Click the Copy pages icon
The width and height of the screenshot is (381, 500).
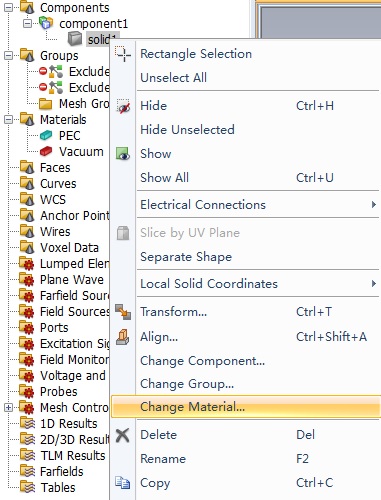point(123,483)
